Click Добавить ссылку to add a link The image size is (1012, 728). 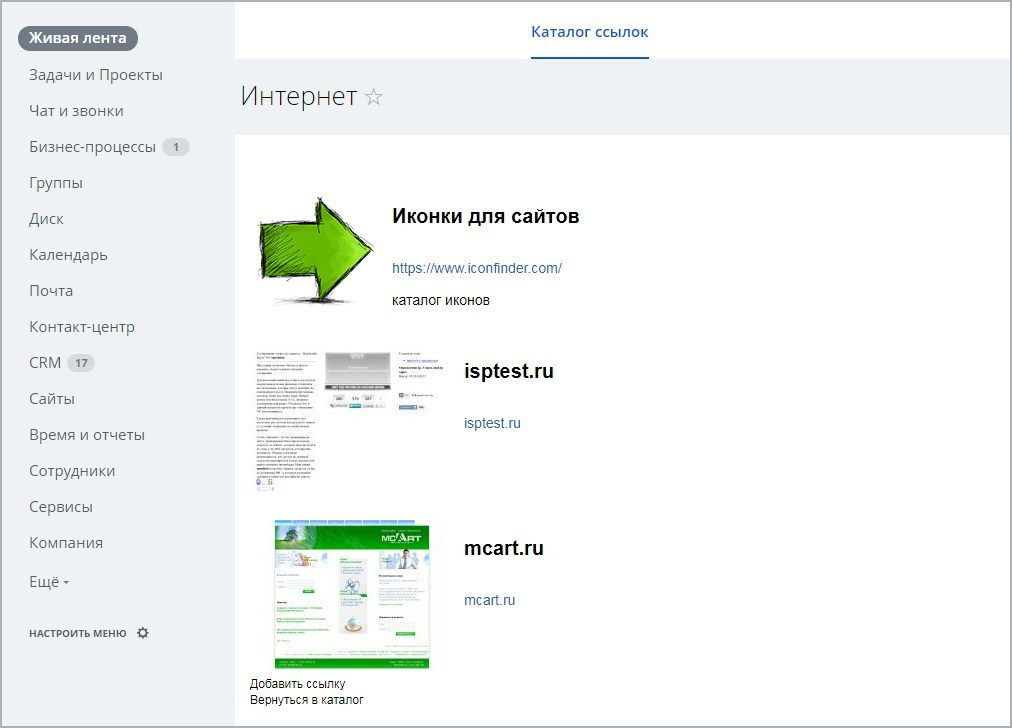pos(297,684)
